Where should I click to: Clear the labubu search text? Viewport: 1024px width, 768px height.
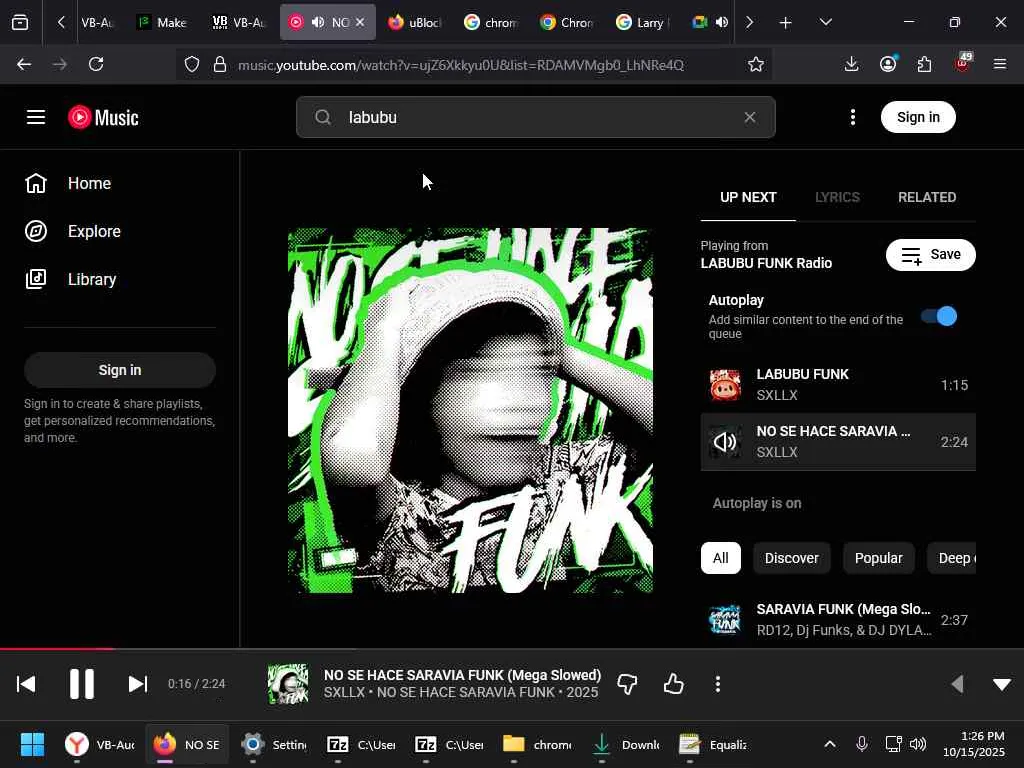point(750,118)
